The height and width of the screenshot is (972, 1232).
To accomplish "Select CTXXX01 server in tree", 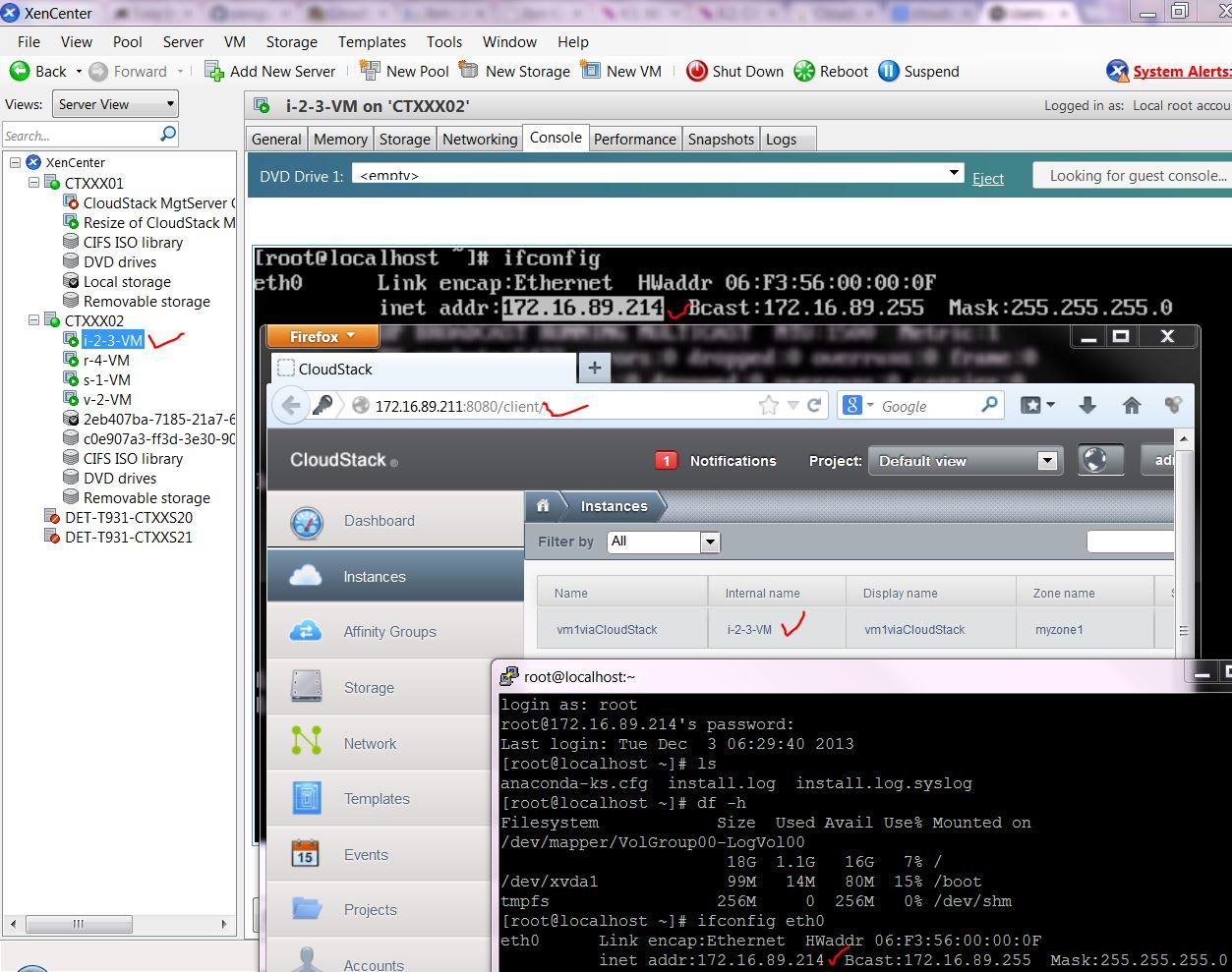I will [94, 183].
